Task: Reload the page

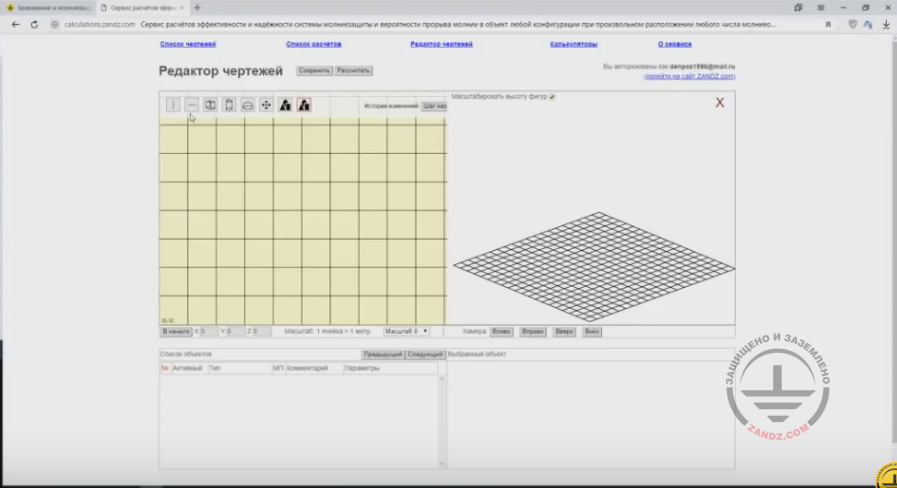Action: 34,25
